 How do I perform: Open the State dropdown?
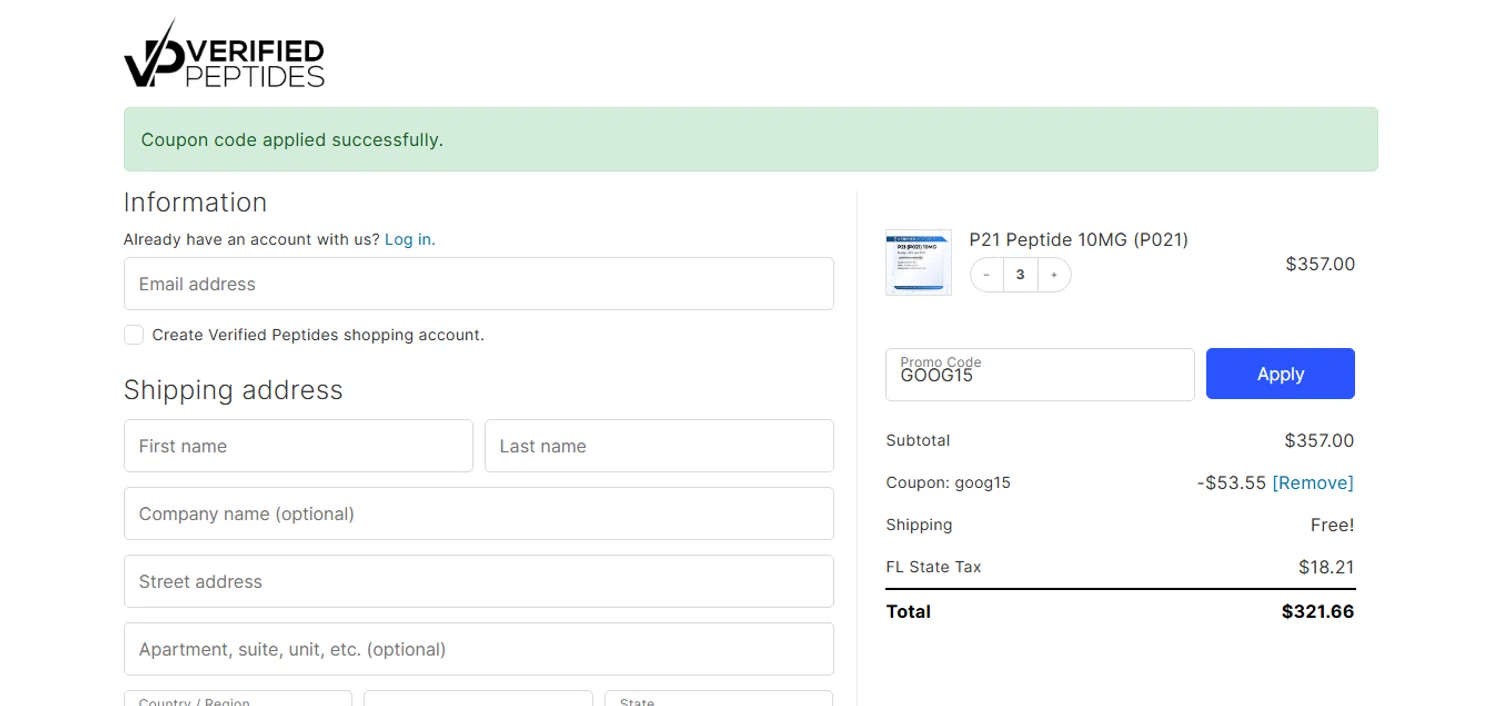(718, 698)
